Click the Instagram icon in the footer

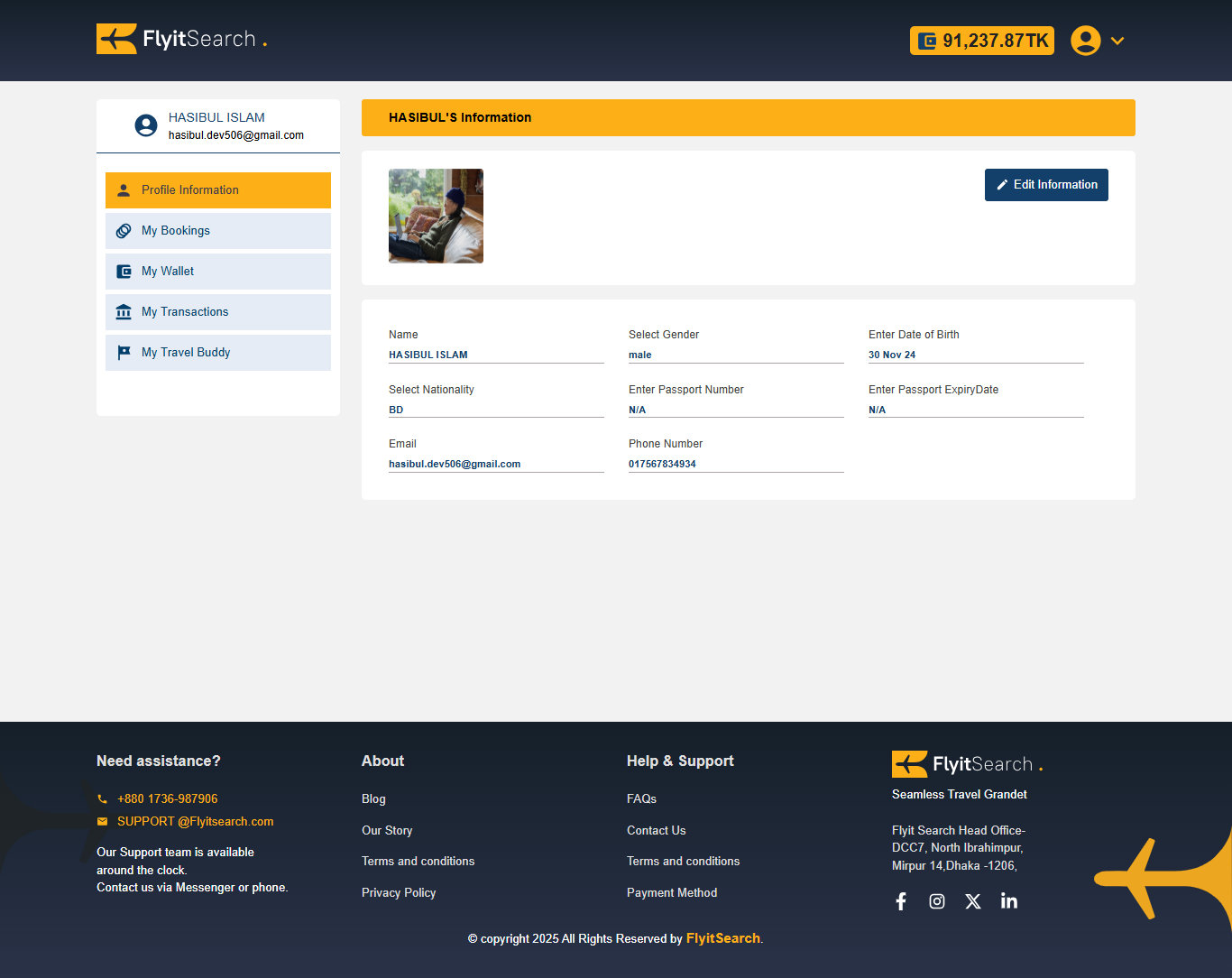coord(936,900)
